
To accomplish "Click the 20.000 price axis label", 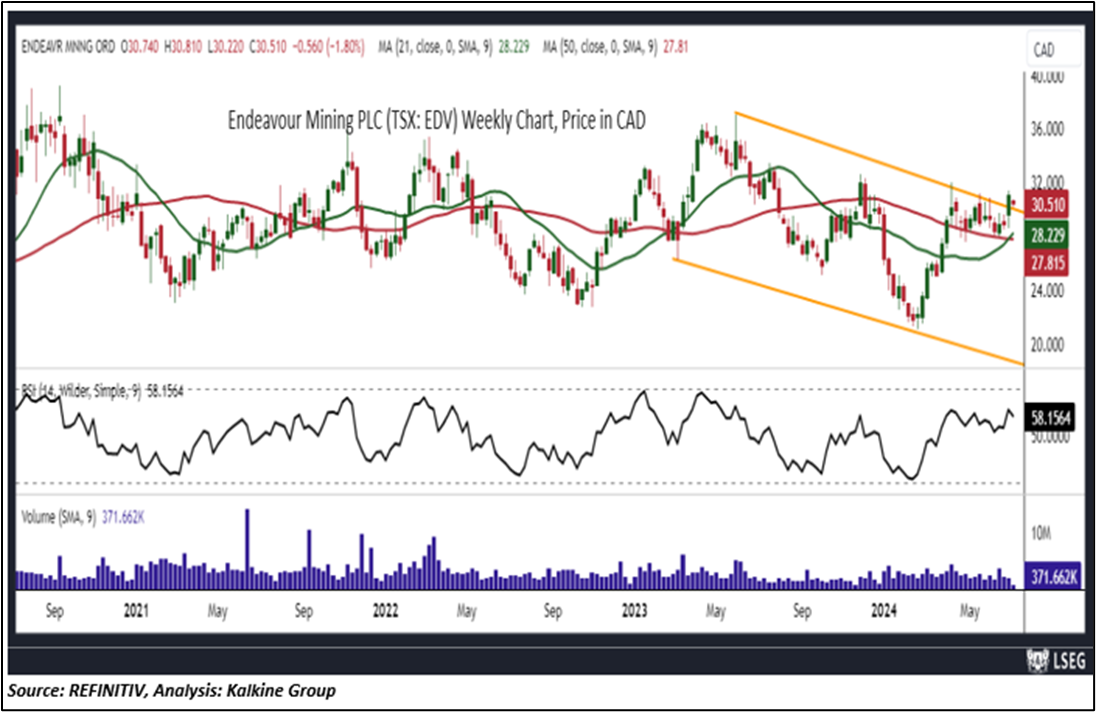I will [1046, 344].
